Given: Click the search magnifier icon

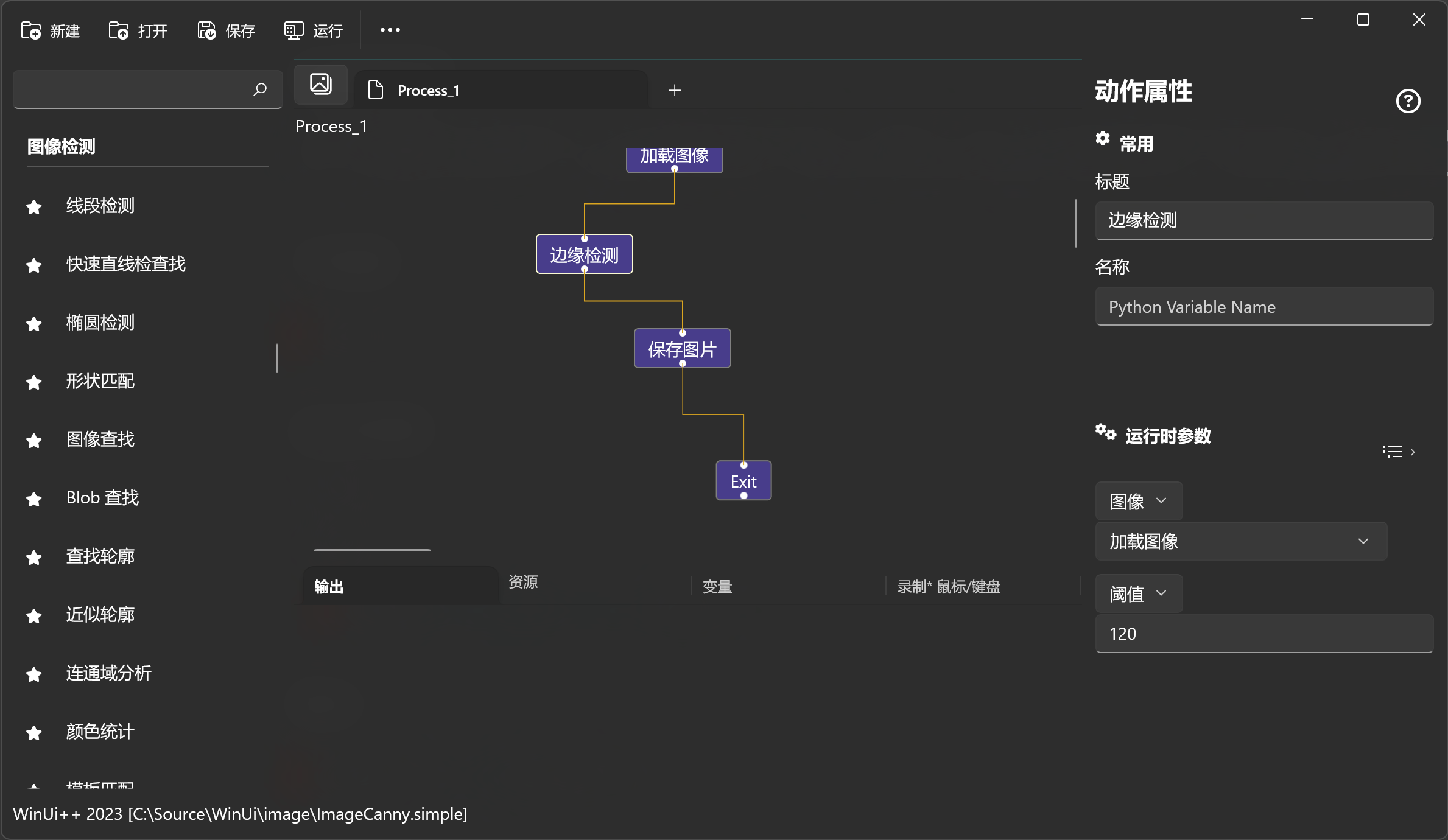Looking at the screenshot, I should pos(260,89).
